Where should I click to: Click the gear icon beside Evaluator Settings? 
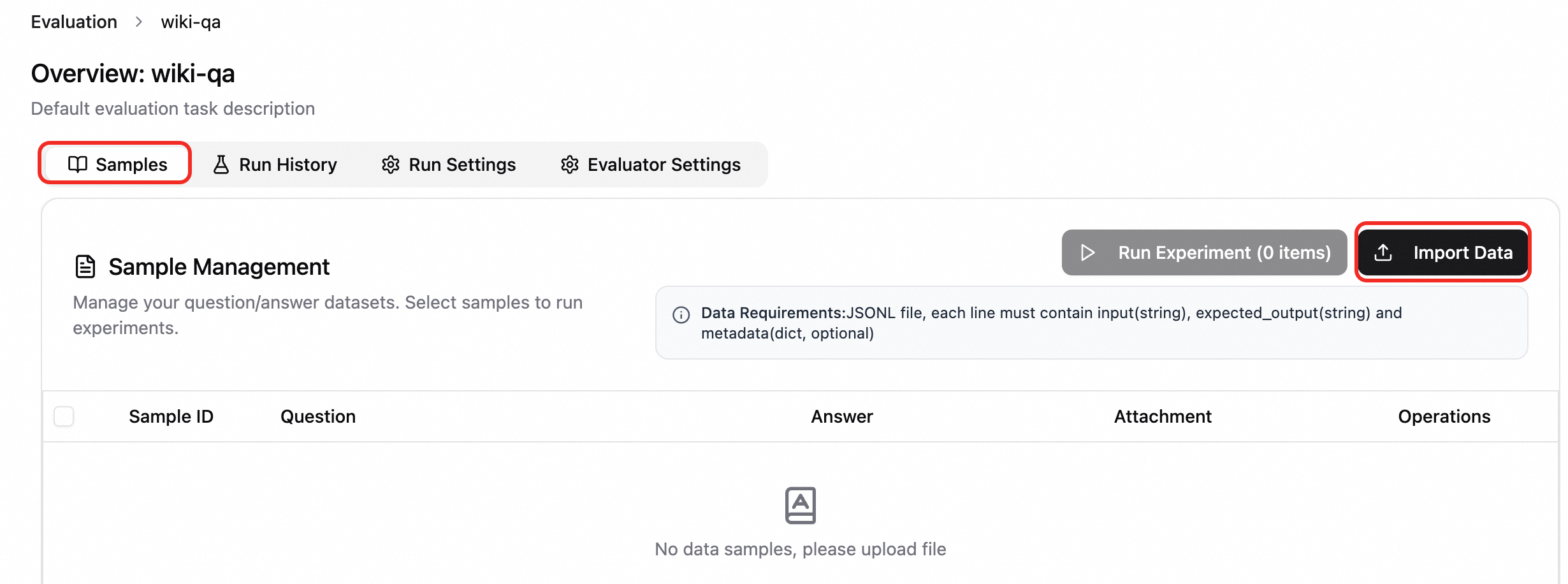569,164
